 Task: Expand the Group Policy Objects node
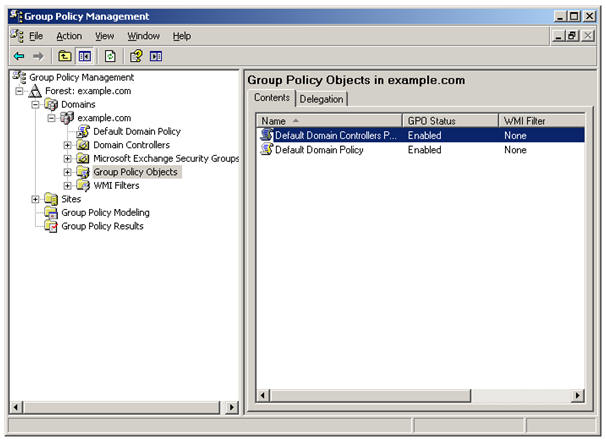pyautogui.click(x=68, y=172)
